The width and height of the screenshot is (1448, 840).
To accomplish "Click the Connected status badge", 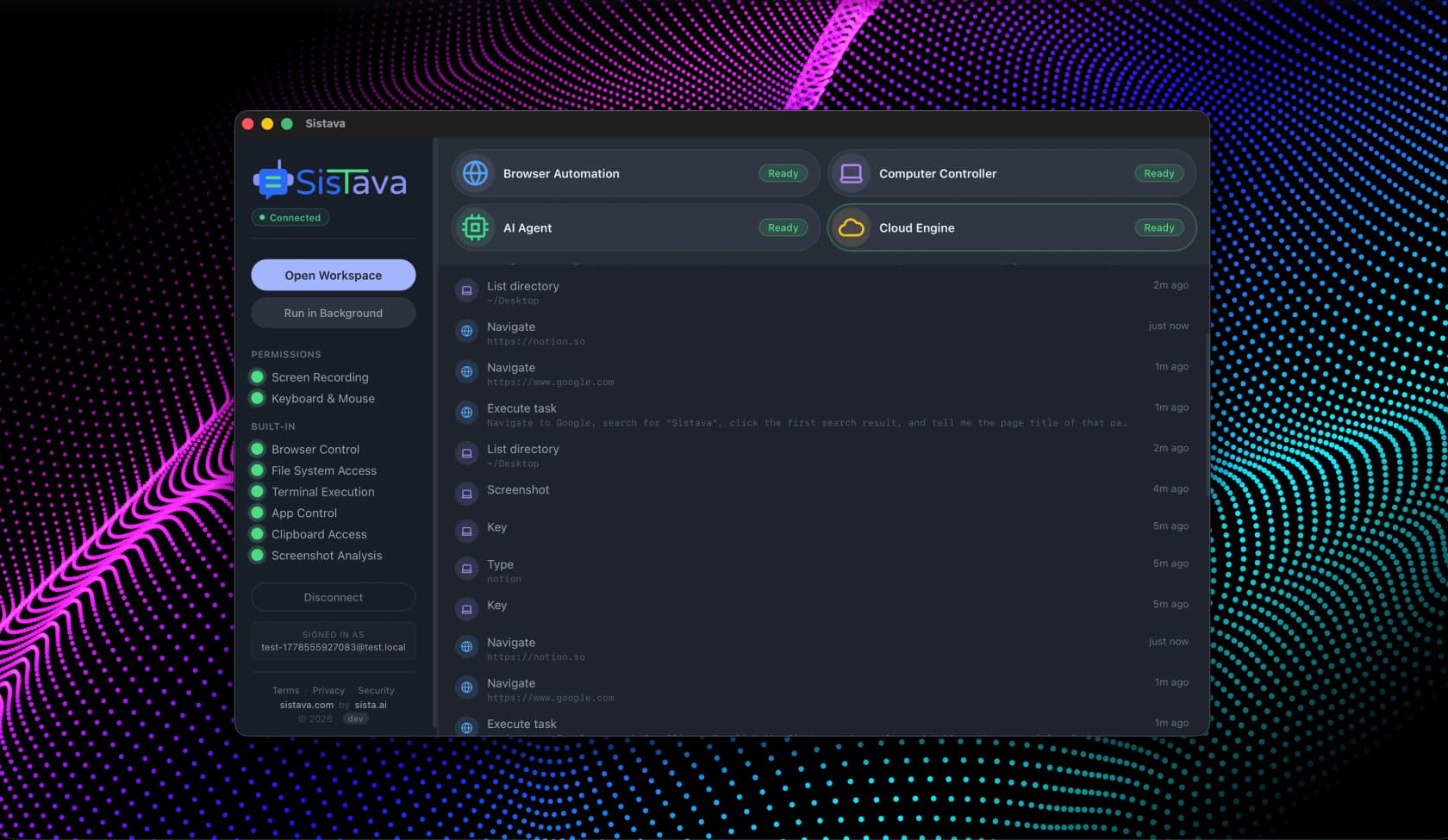I will [290, 217].
